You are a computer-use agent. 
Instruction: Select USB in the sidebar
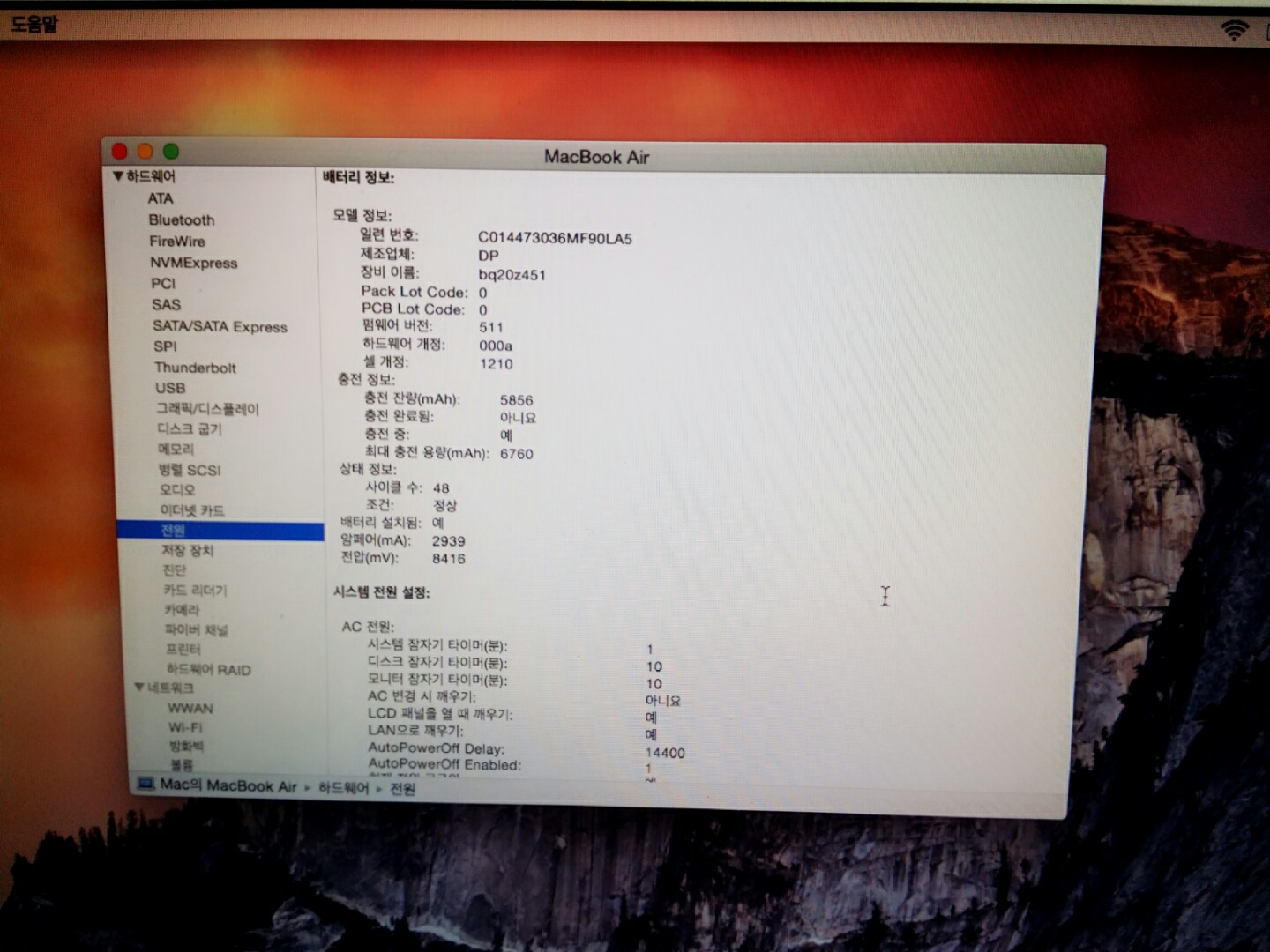[x=170, y=388]
